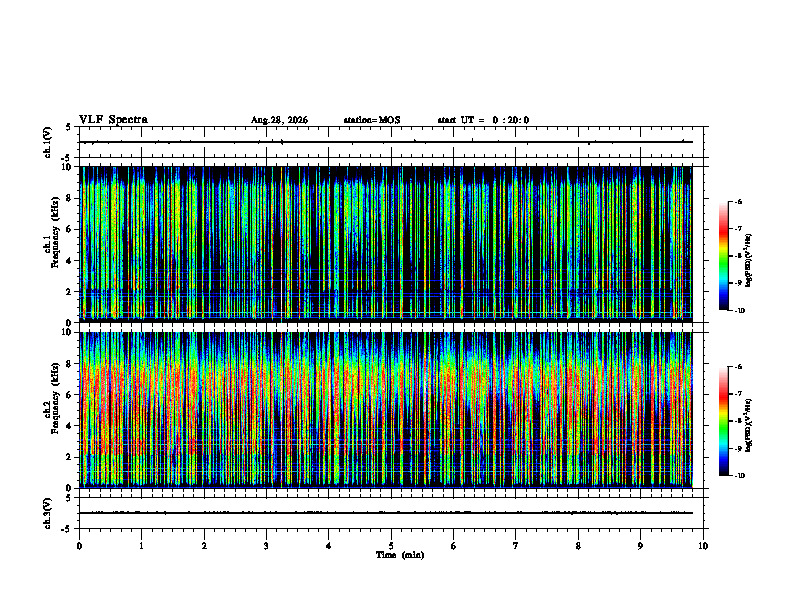Click the Aug.28, 2026 date label

coord(279,120)
